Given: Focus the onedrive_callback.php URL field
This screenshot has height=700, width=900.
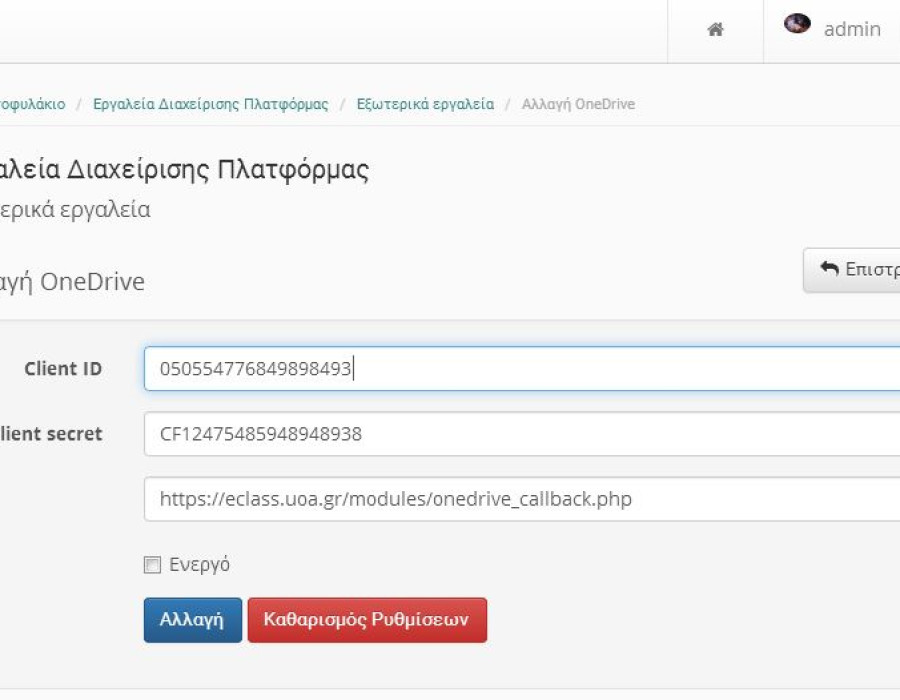Looking at the screenshot, I should pos(522,499).
